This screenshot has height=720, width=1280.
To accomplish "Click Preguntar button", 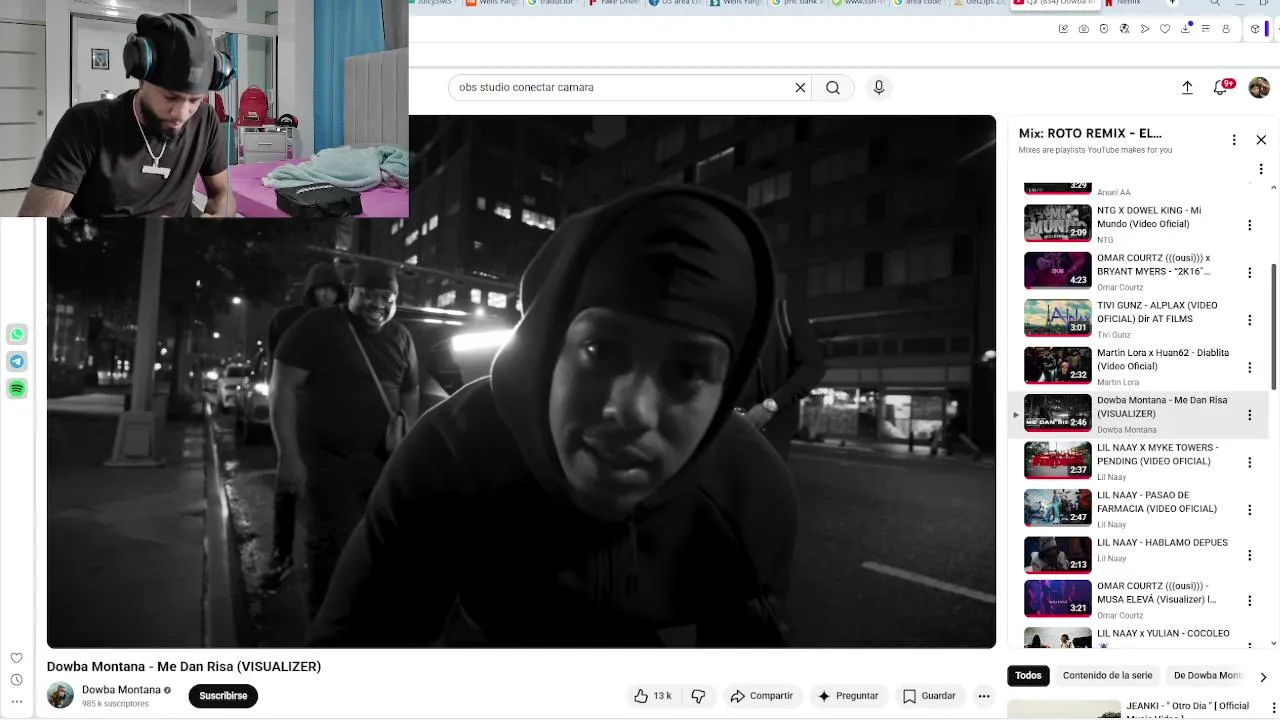I will click(847, 696).
